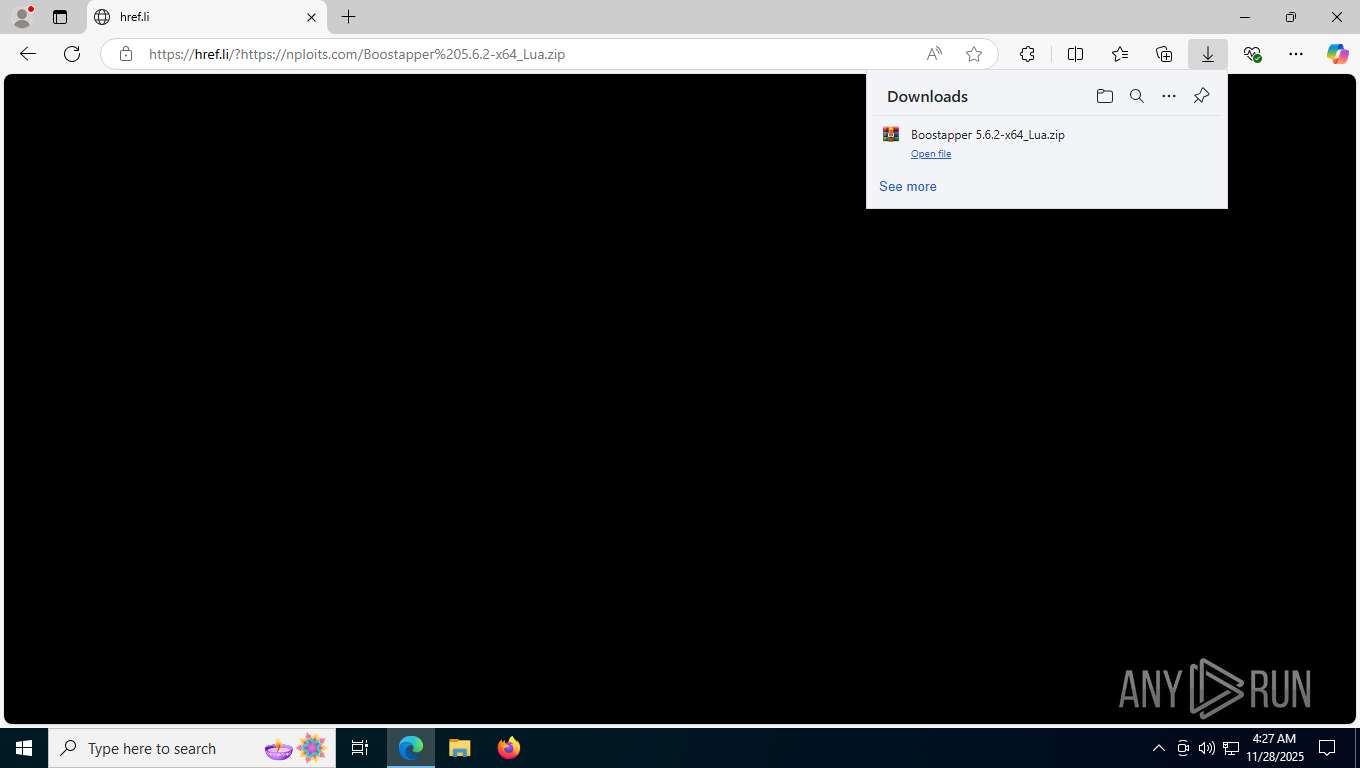
Task: Open the Windows Start menu
Action: (x=24, y=748)
